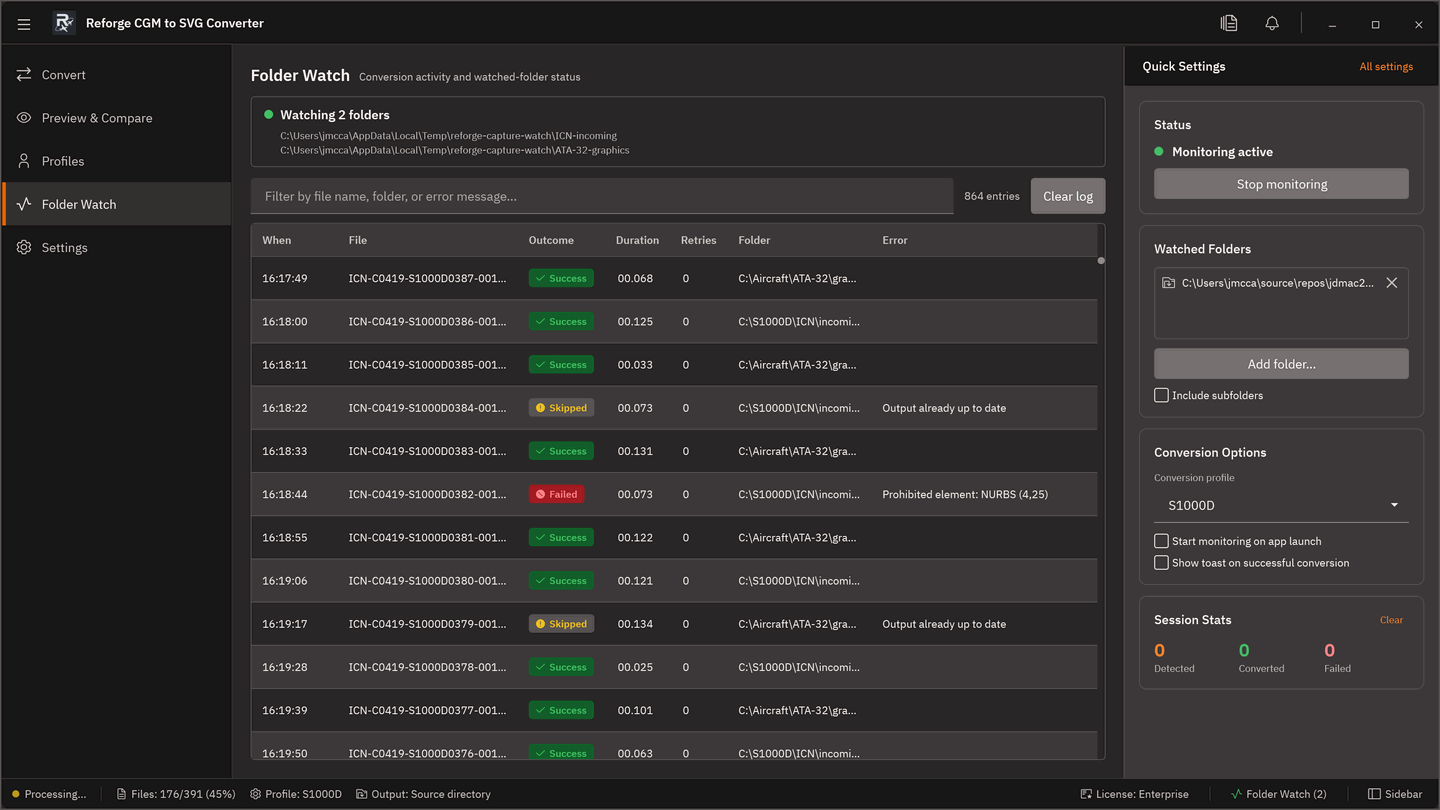Sort log by Retries column header
Screen dimensions: 1440x810
[698, 240]
